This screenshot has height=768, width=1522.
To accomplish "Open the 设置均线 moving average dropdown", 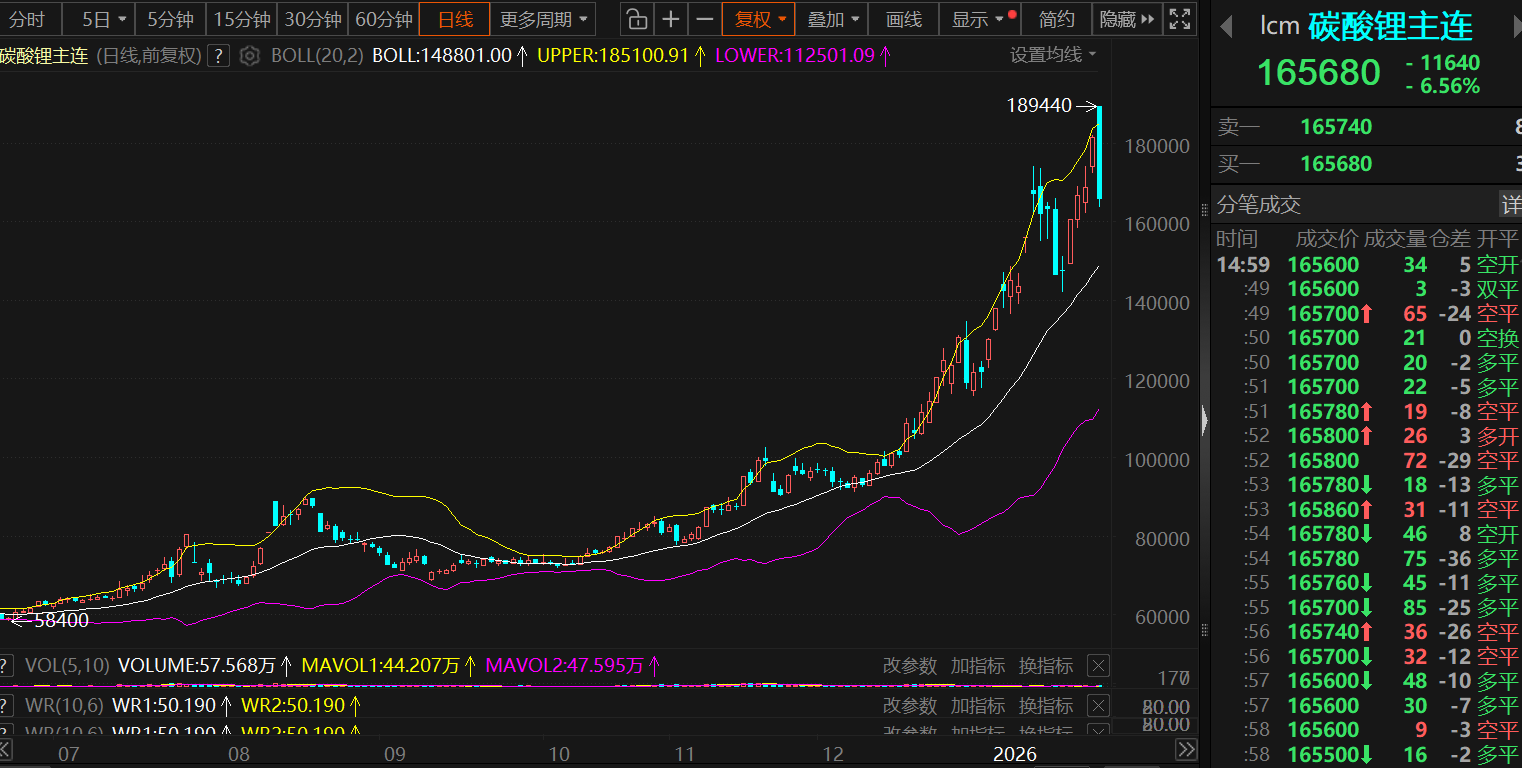I will 1052,55.
